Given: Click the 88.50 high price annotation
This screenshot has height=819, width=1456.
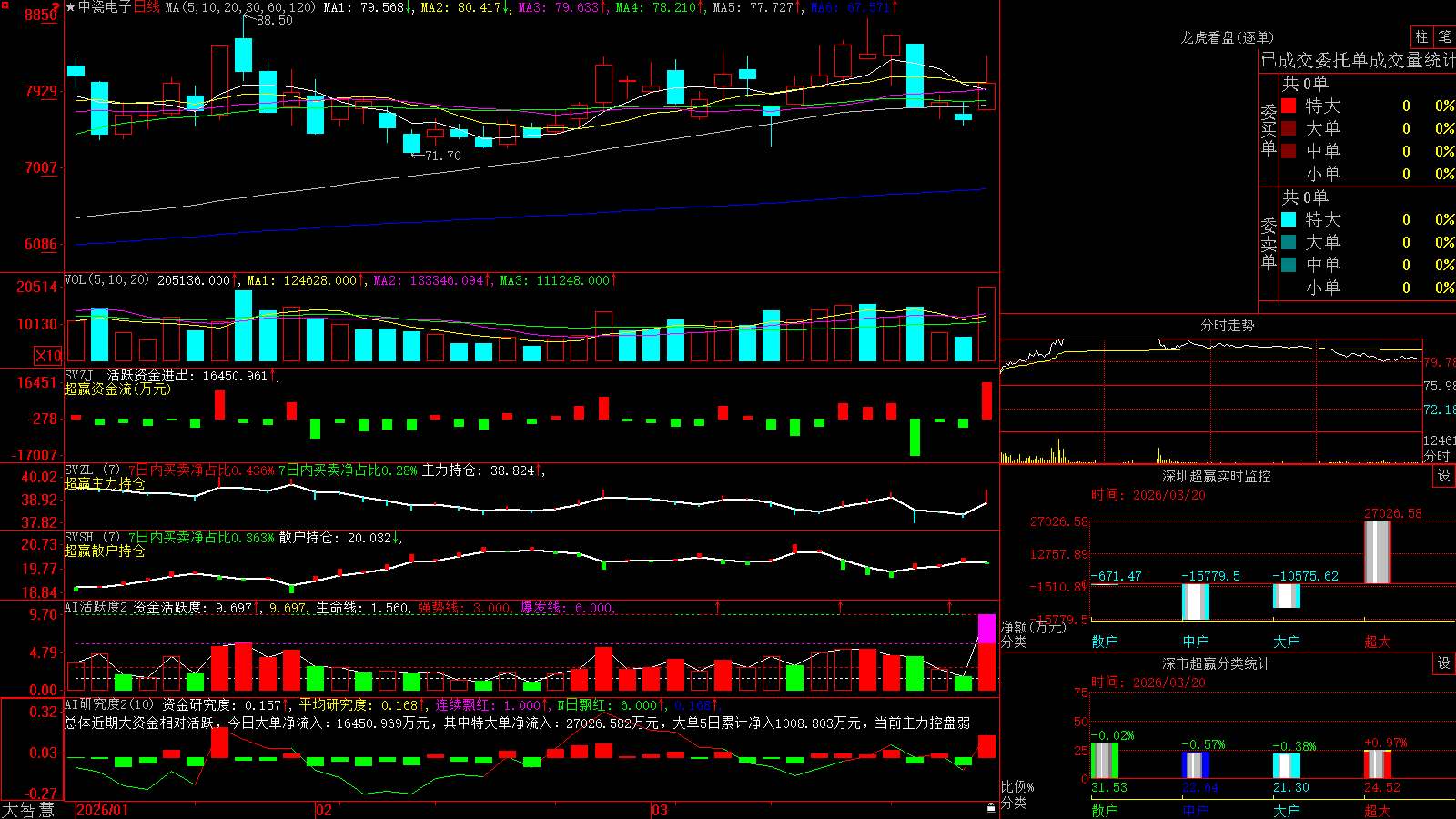Looking at the screenshot, I should [274, 20].
